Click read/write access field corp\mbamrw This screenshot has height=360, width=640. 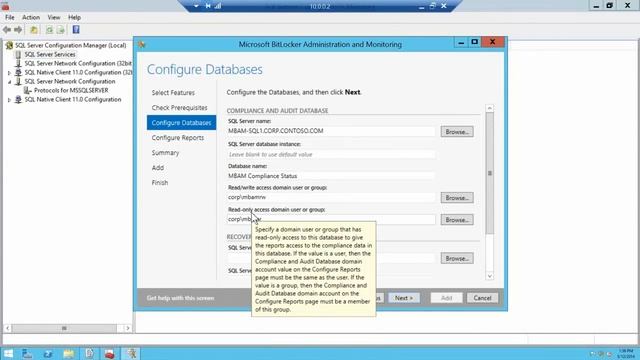(x=331, y=197)
